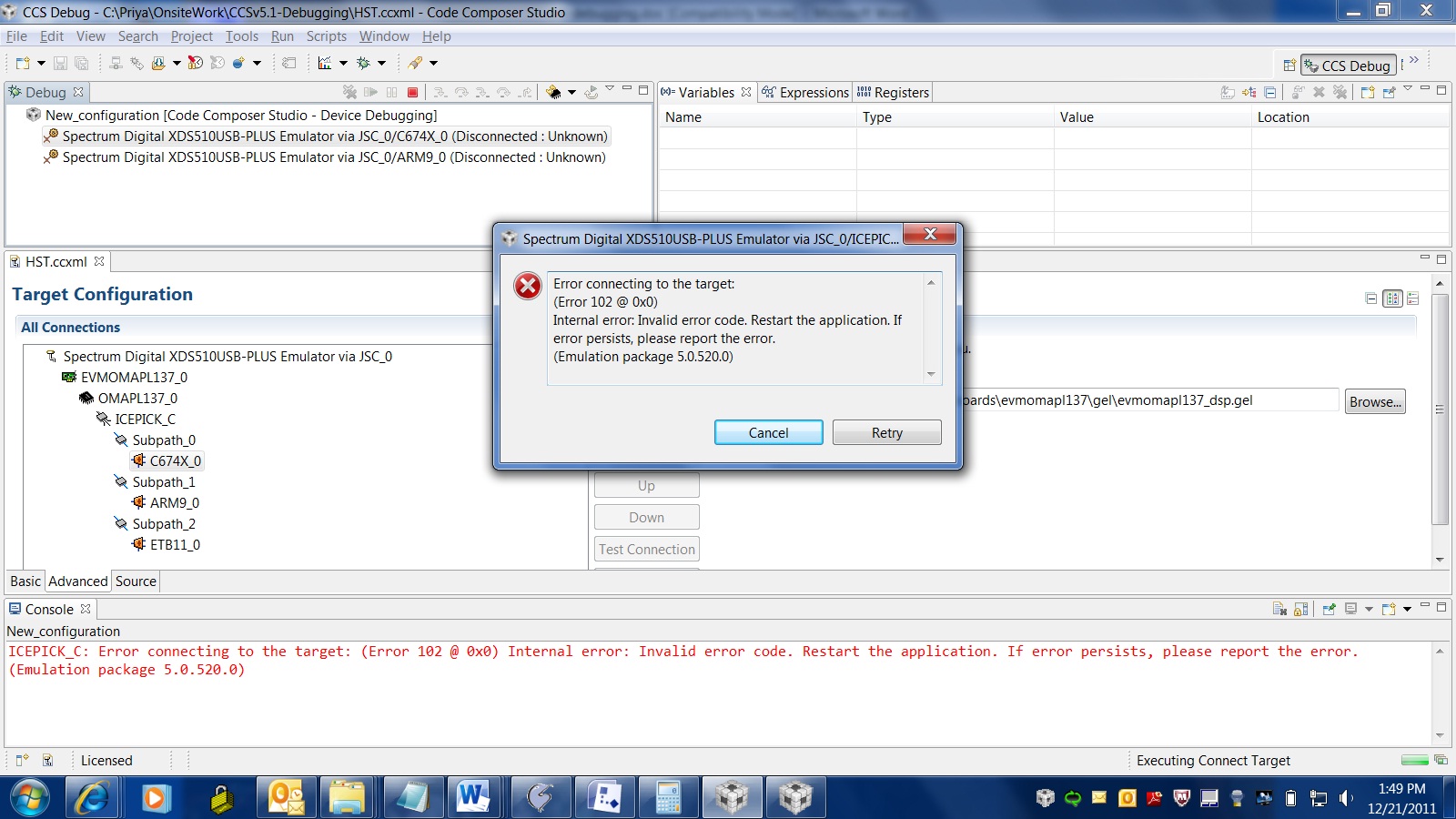Screen dimensions: 1456x819
Task: Click the Resume icon in Debug view
Action: [x=370, y=92]
